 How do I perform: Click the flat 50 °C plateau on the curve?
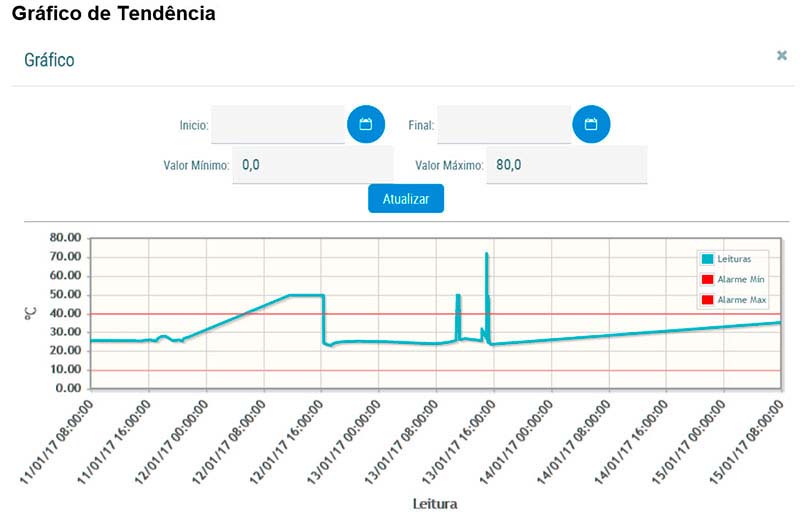pos(305,295)
